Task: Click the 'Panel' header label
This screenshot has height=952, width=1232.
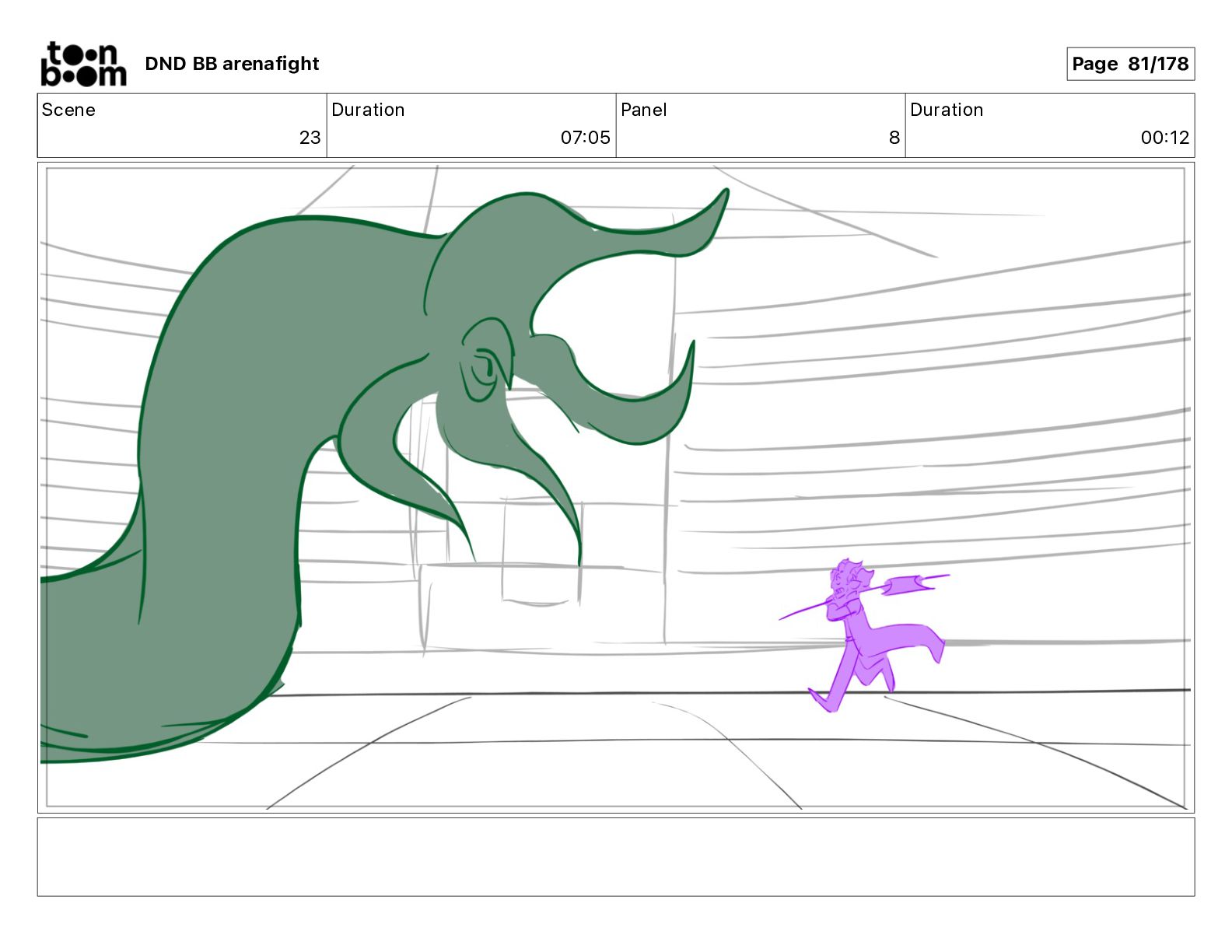Action: (x=643, y=110)
